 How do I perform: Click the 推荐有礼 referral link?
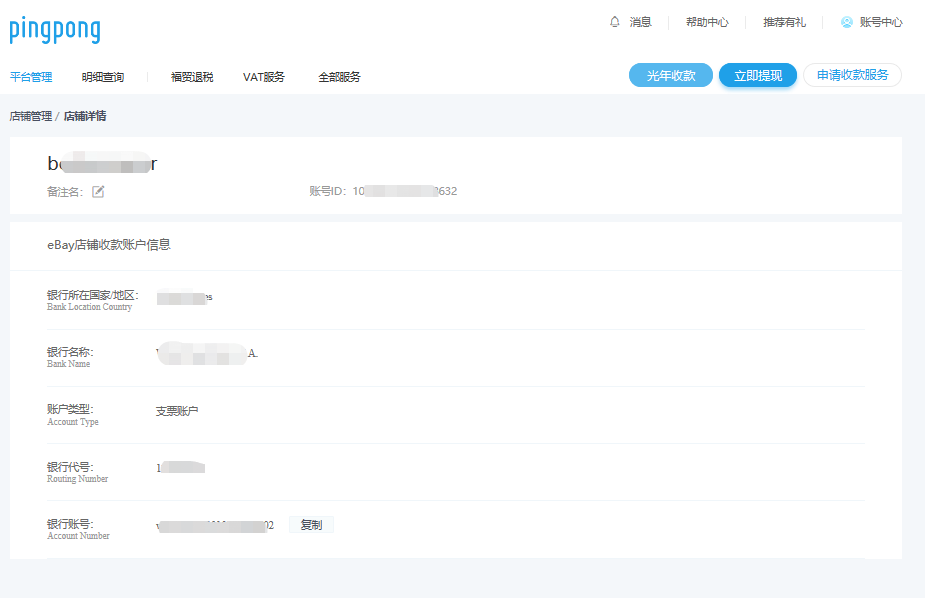pos(784,22)
